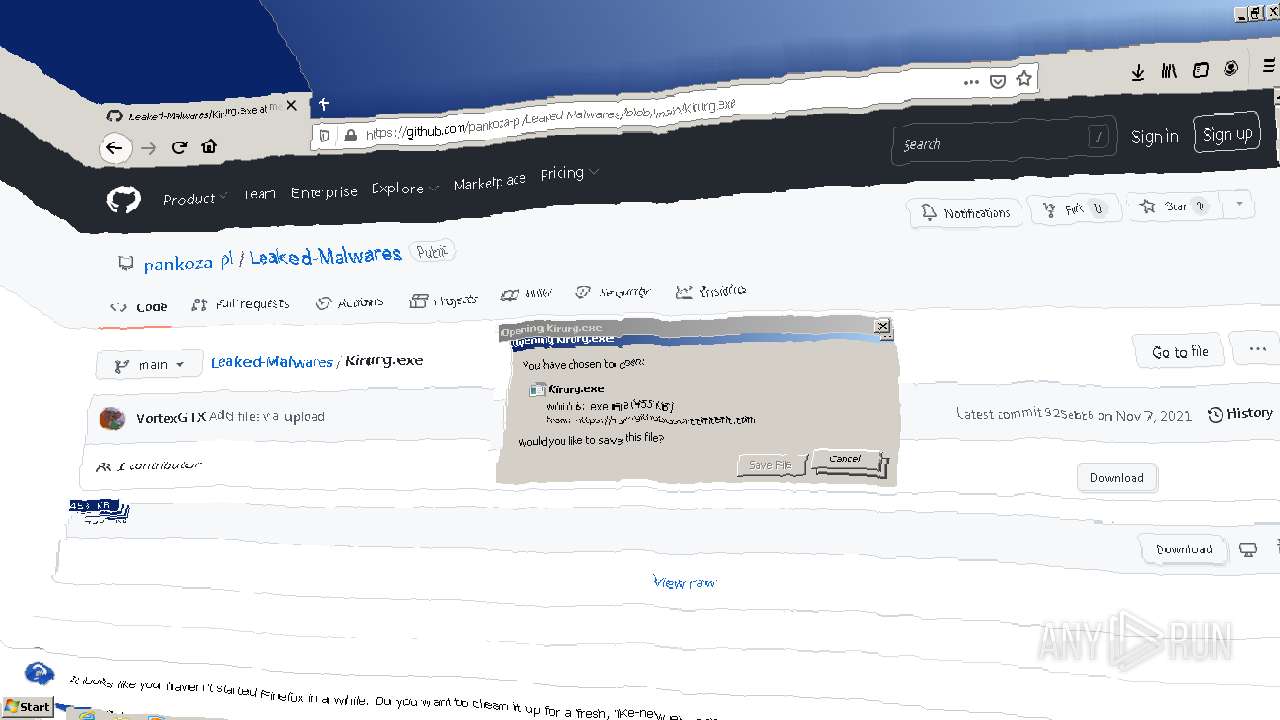Open the browser home page icon
The image size is (1280, 720).
click(208, 146)
